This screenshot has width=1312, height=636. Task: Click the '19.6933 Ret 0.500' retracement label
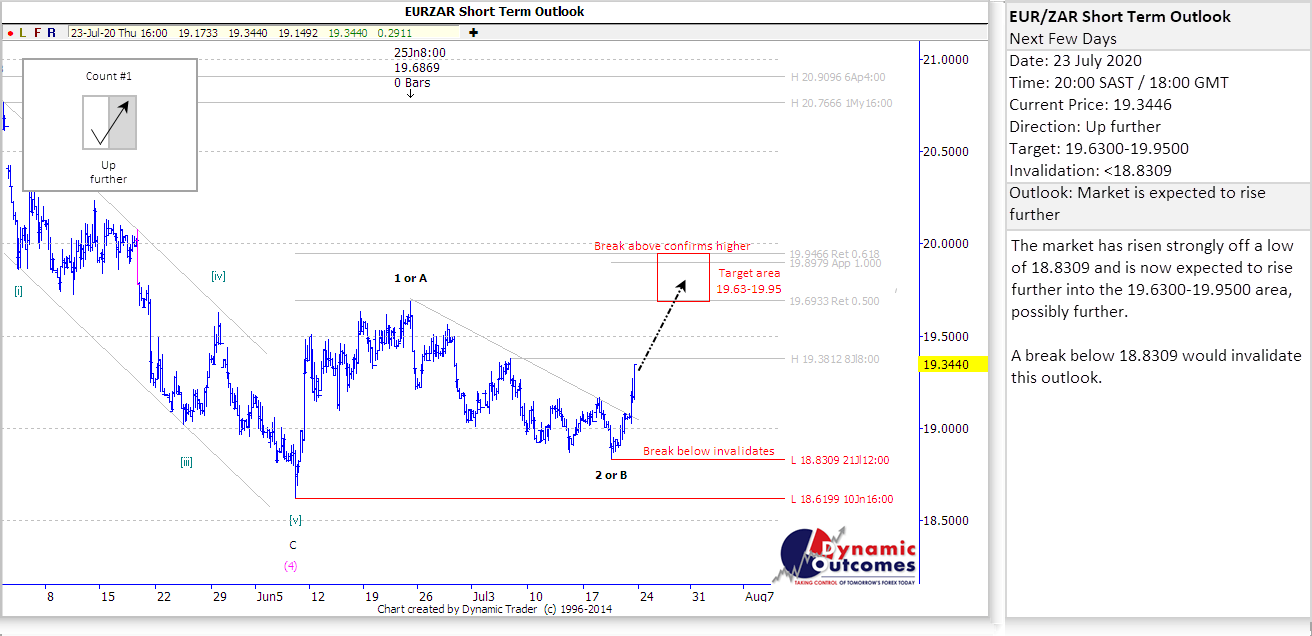point(834,301)
